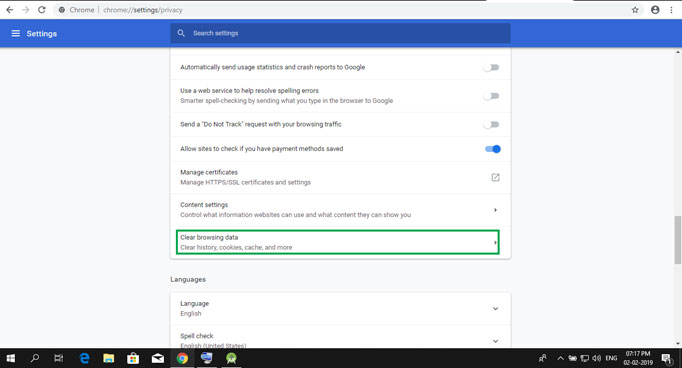The height and width of the screenshot is (368, 682).
Task: Switch to Chrome taskbar icon
Action: coord(182,358)
